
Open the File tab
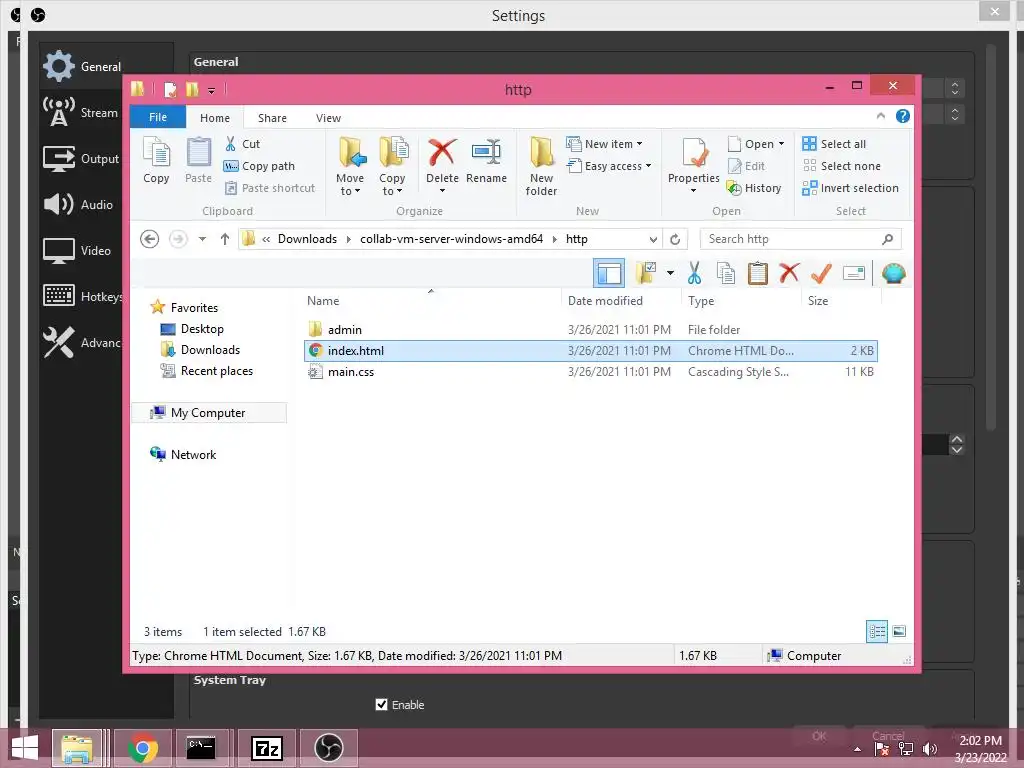tap(158, 117)
